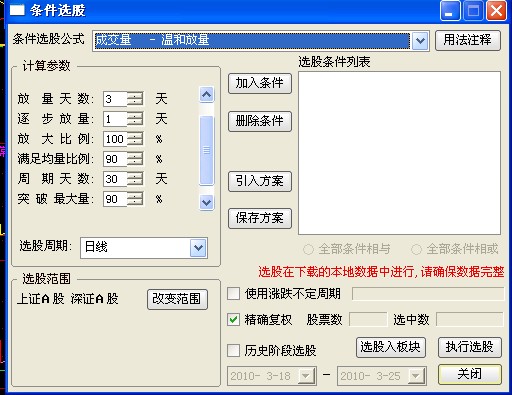Click the 执行选股 button
This screenshot has width=512, height=395.
(470, 347)
